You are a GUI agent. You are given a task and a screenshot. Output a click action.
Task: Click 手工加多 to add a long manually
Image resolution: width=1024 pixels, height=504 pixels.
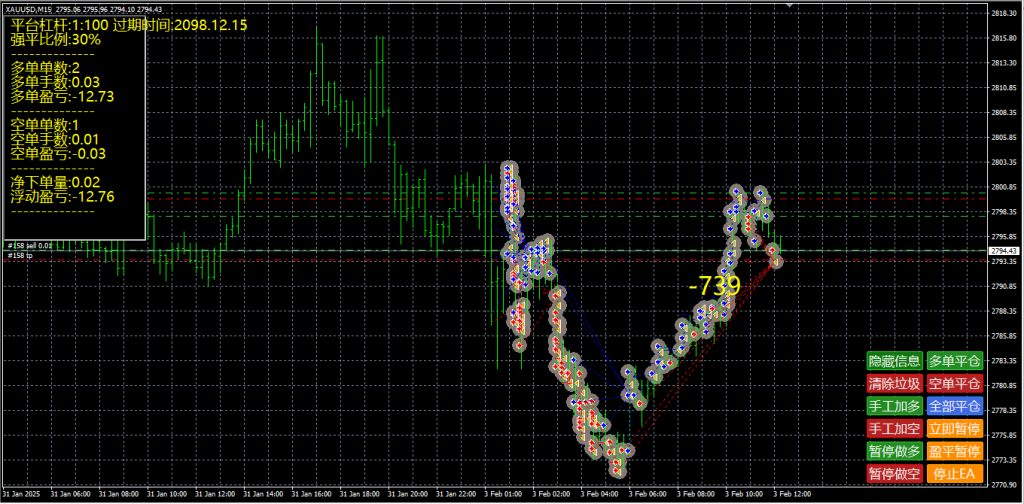coord(894,406)
